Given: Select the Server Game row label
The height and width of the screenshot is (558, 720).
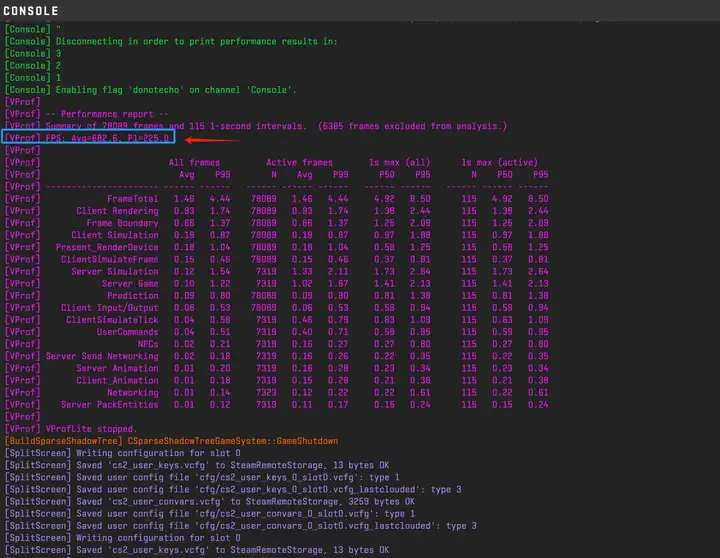Looking at the screenshot, I should [x=130, y=284].
